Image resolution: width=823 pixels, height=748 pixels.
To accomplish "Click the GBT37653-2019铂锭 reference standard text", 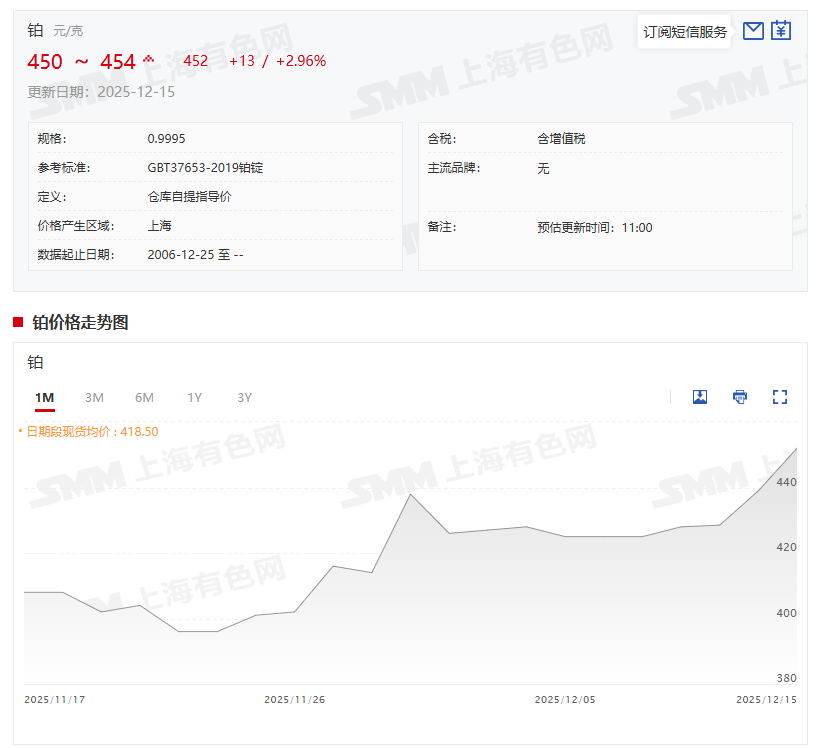I will (x=205, y=168).
